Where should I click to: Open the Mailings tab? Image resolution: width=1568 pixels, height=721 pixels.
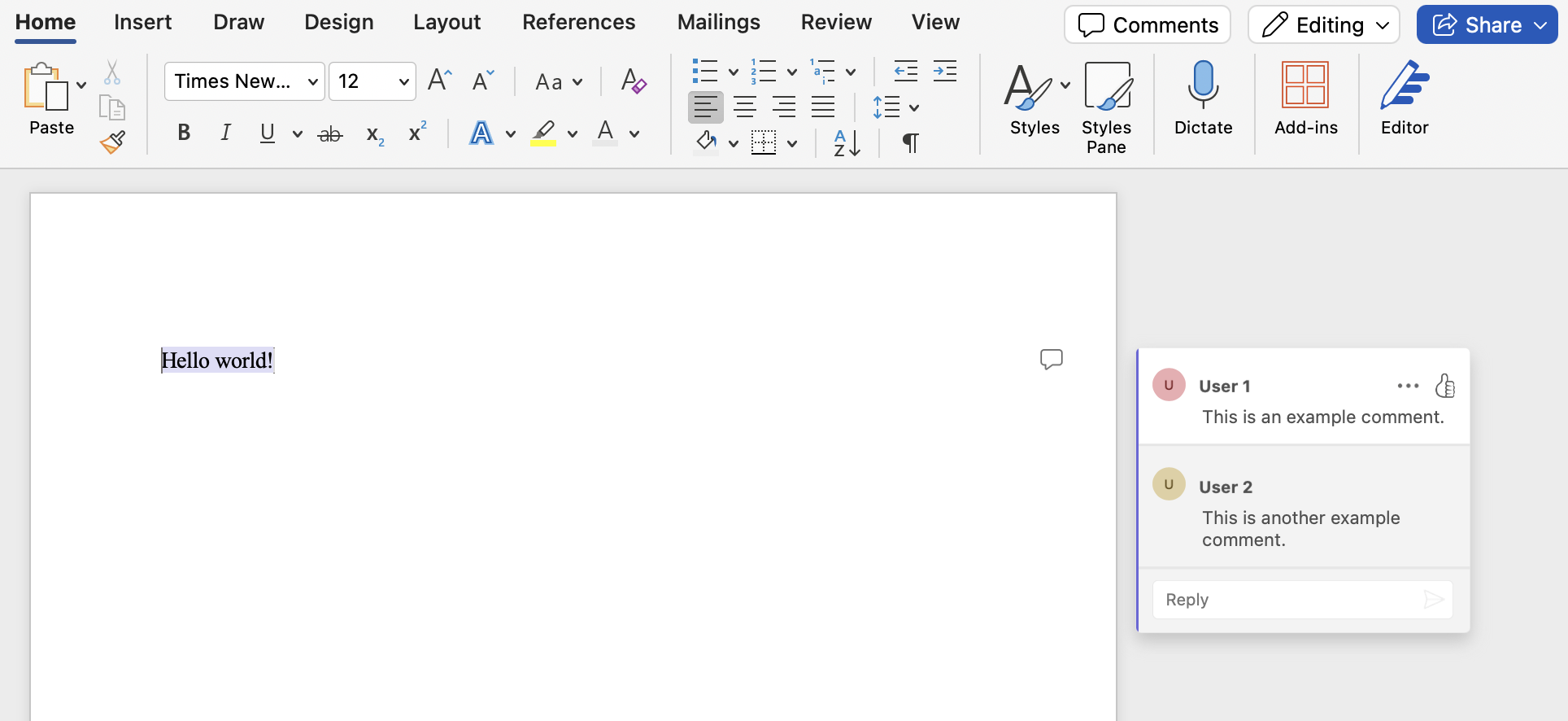click(x=718, y=22)
